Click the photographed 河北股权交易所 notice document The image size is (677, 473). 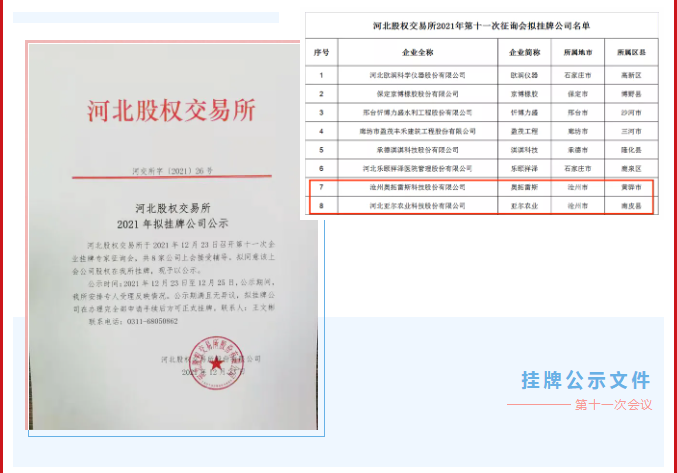point(173,236)
